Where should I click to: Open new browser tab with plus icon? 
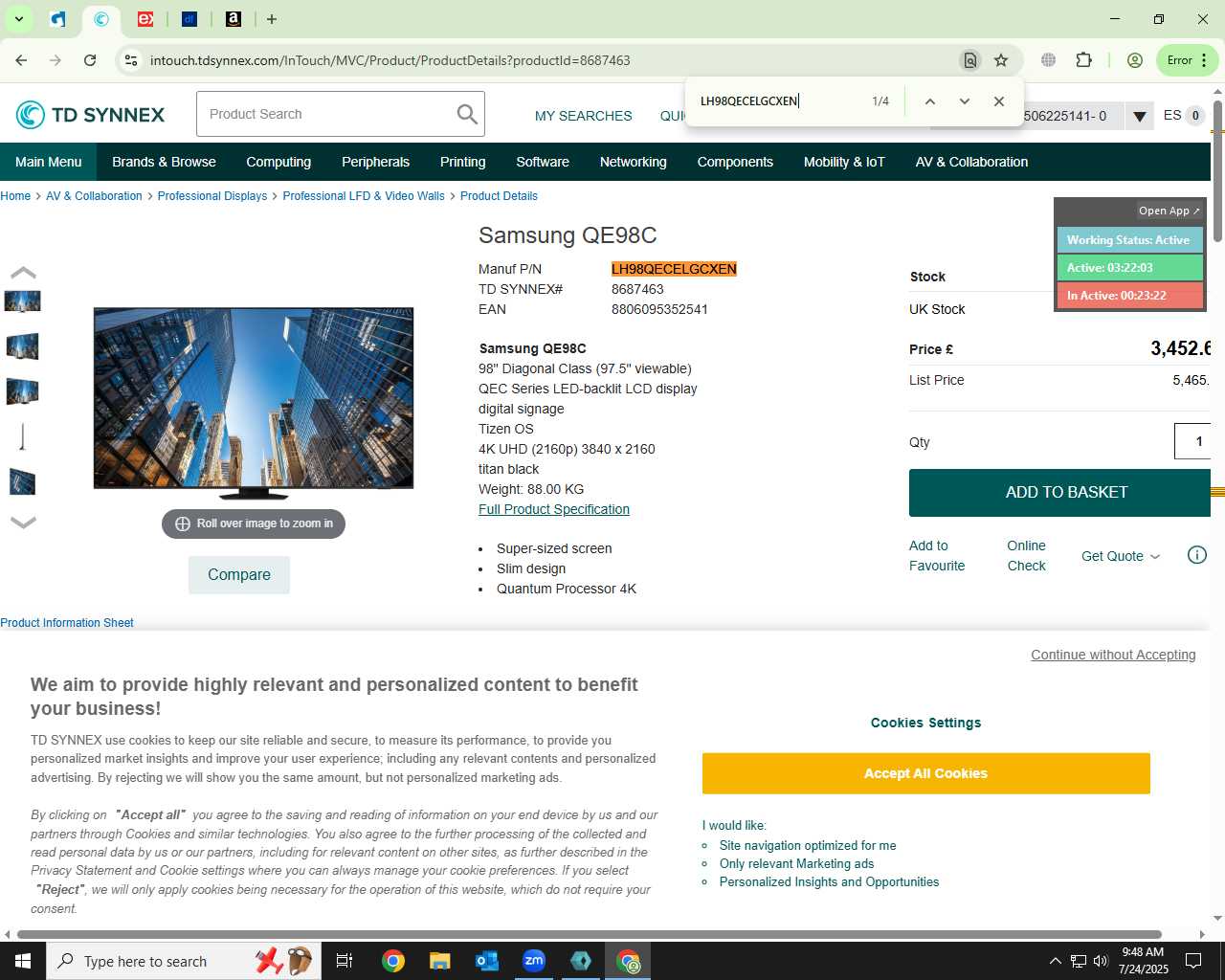[x=272, y=19]
